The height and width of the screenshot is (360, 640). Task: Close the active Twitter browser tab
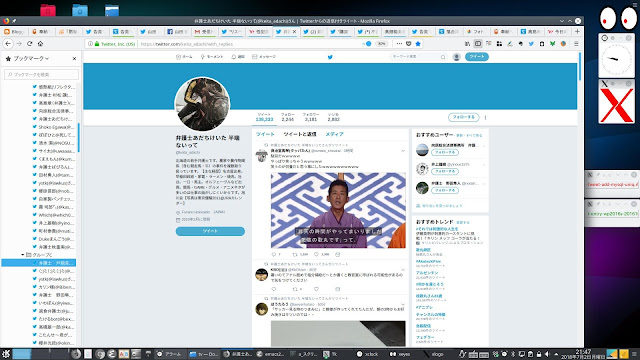click(294, 31)
